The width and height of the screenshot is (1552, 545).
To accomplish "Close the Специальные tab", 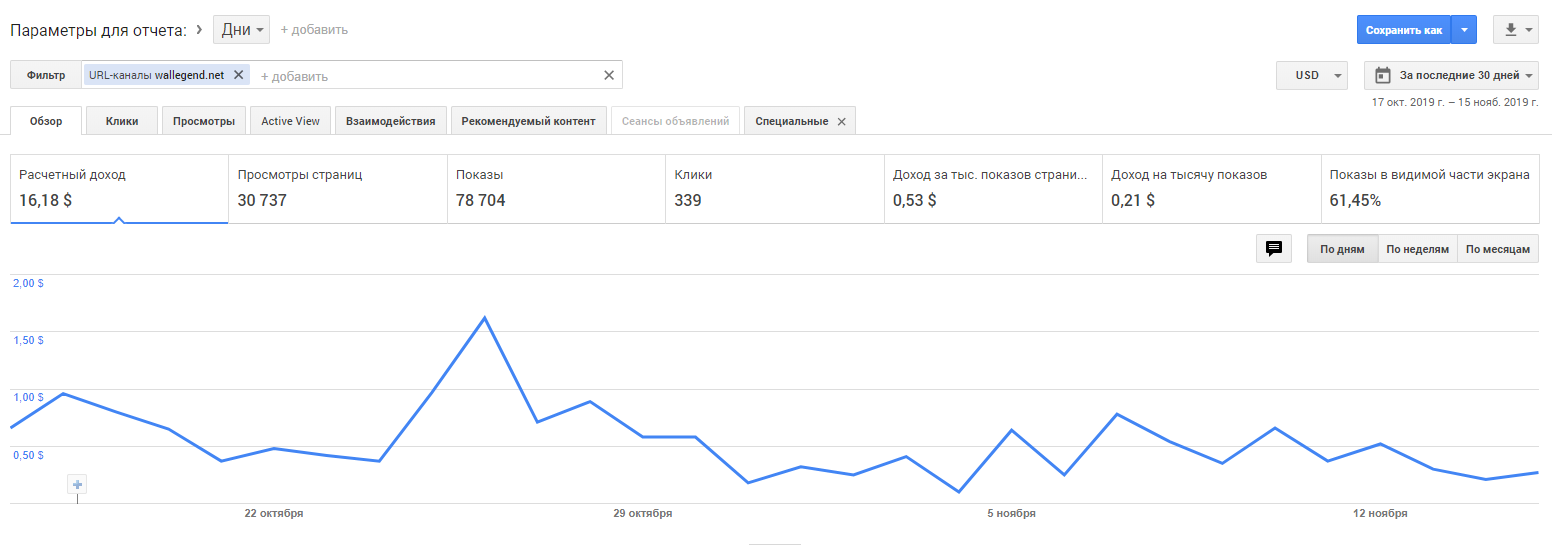I will coord(841,122).
